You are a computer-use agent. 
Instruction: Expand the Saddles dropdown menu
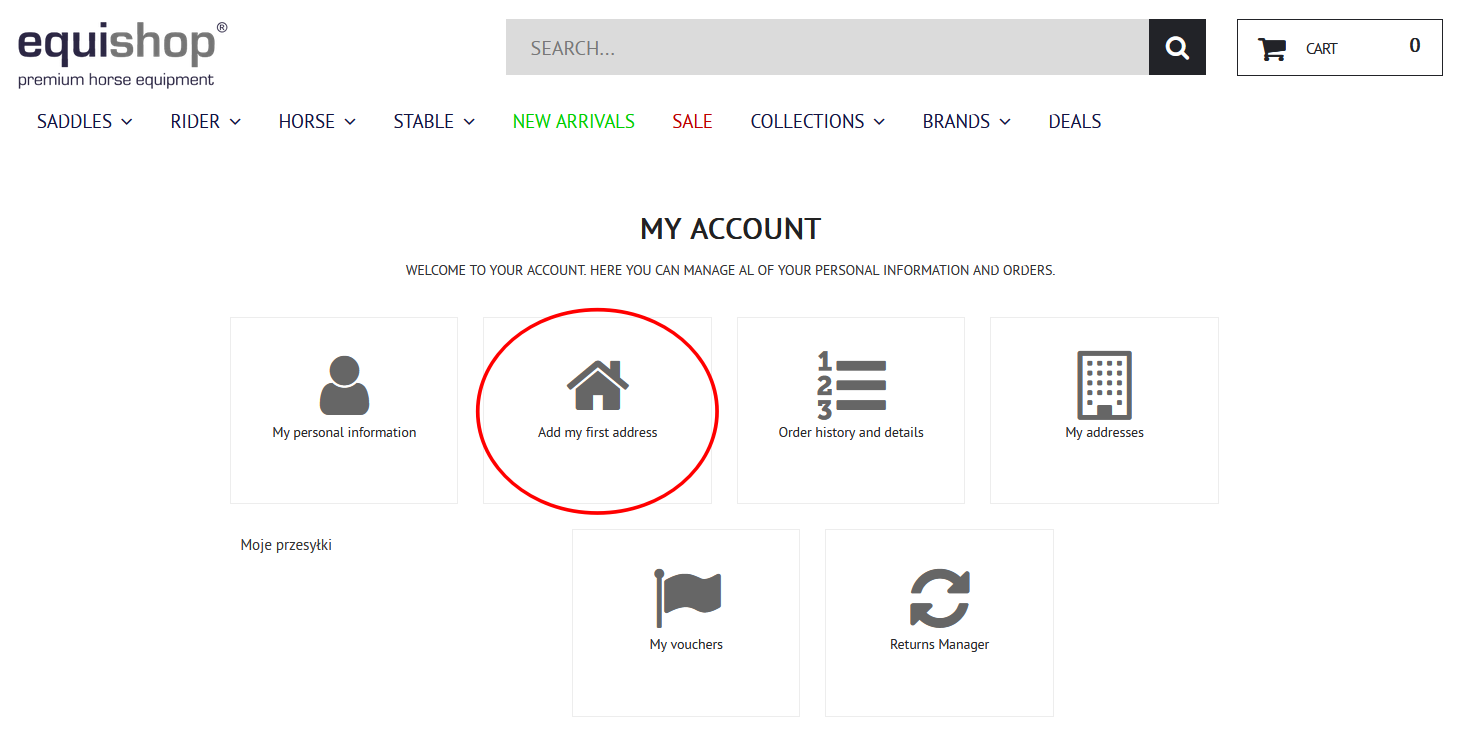pyautogui.click(x=84, y=122)
